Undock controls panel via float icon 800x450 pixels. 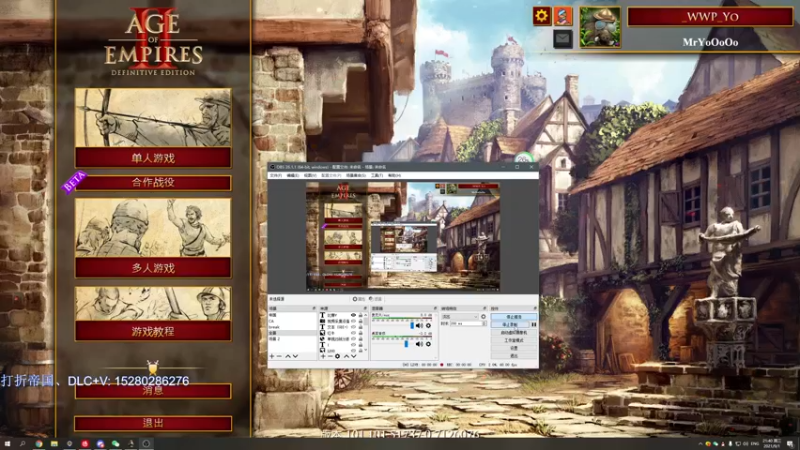535,308
